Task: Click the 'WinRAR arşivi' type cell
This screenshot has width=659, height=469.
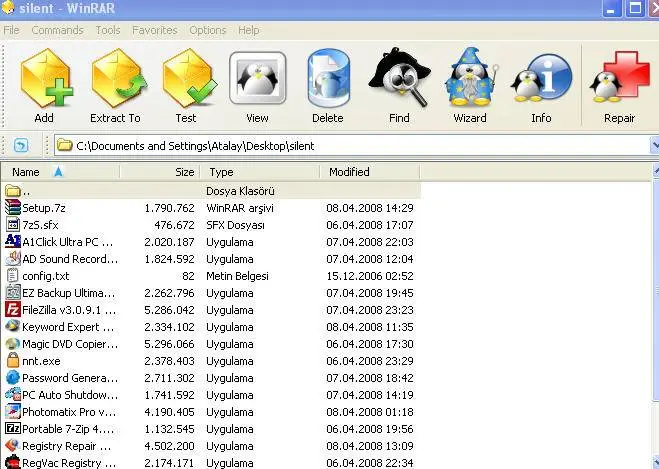Action: tap(240, 208)
